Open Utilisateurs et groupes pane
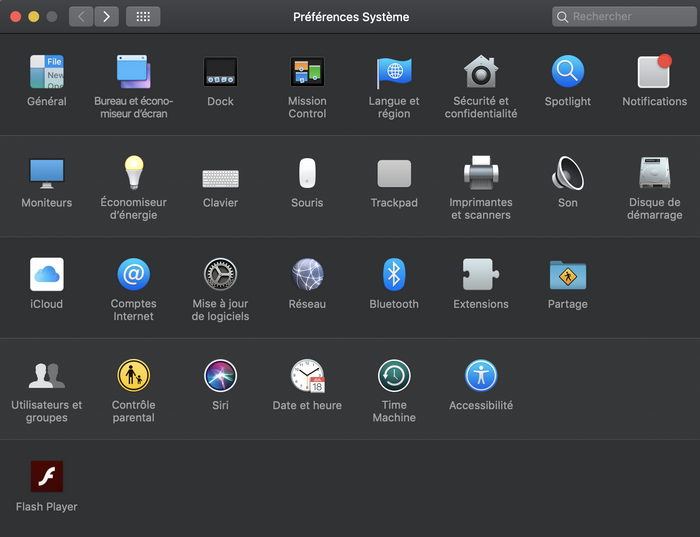 [x=47, y=376]
